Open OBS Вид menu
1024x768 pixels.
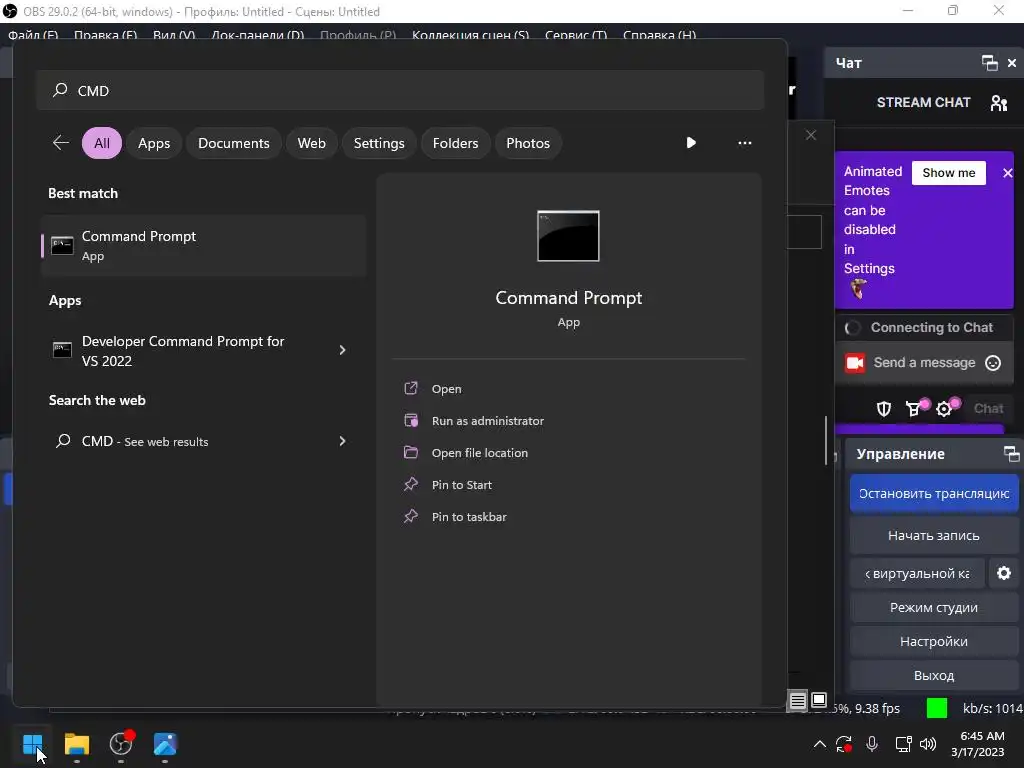click(x=174, y=34)
